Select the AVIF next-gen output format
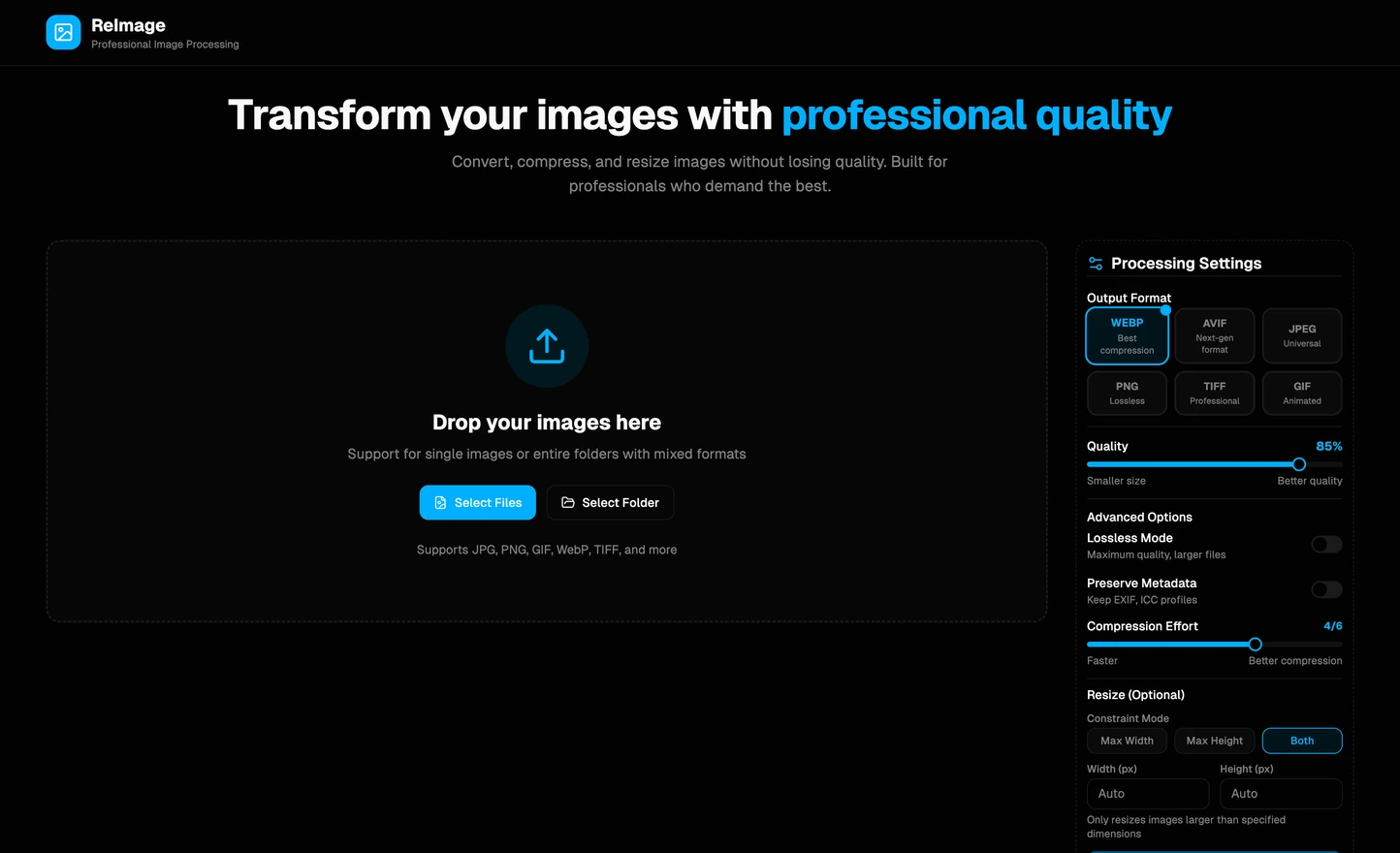Screen dimensions: 1400x853 (1214, 335)
